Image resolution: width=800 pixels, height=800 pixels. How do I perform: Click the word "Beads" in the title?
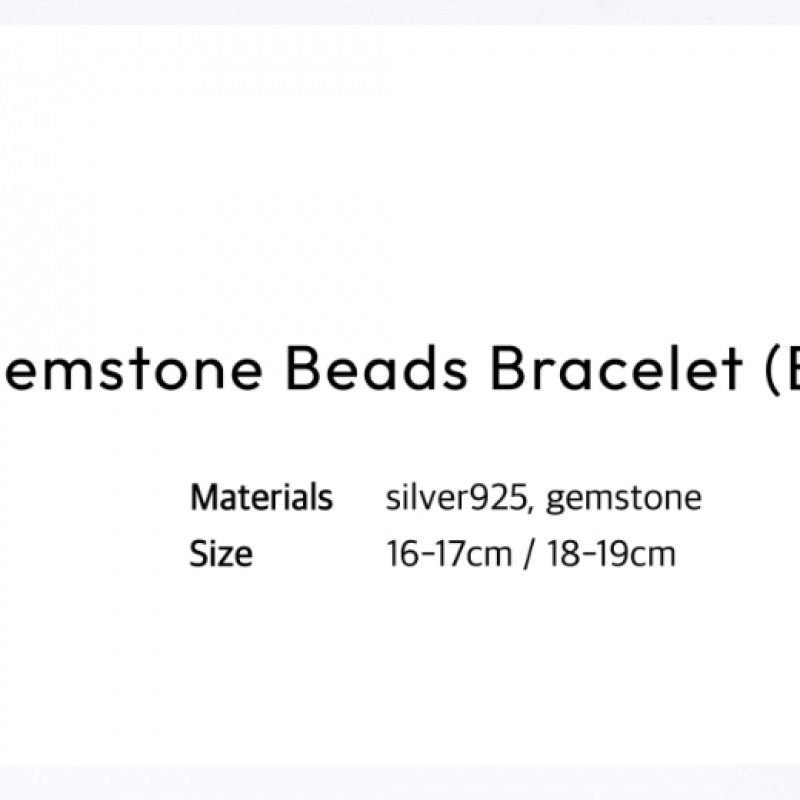pos(379,370)
